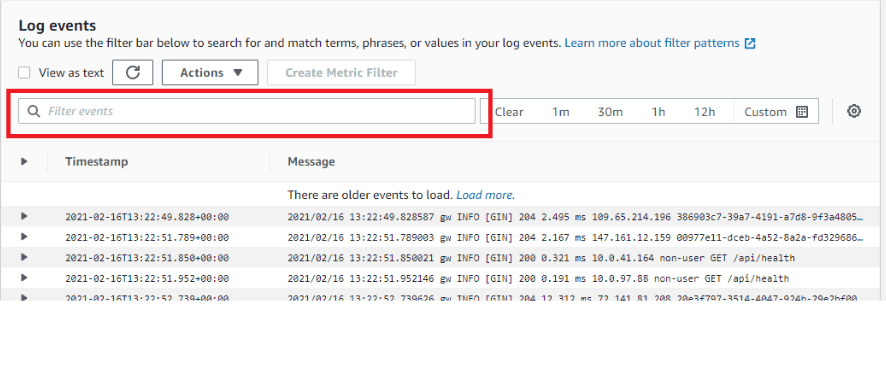Click into the Filter events search field

[247, 111]
